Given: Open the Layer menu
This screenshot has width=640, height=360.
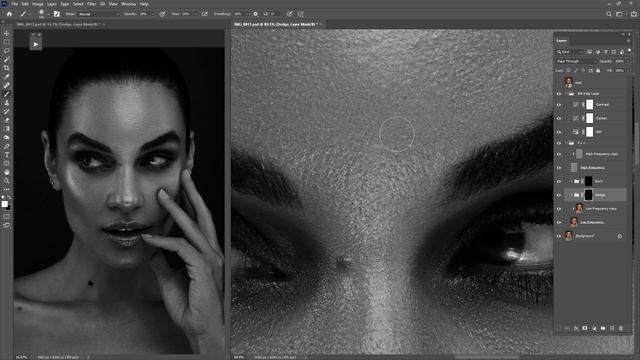Looking at the screenshot, I should tap(51, 4).
